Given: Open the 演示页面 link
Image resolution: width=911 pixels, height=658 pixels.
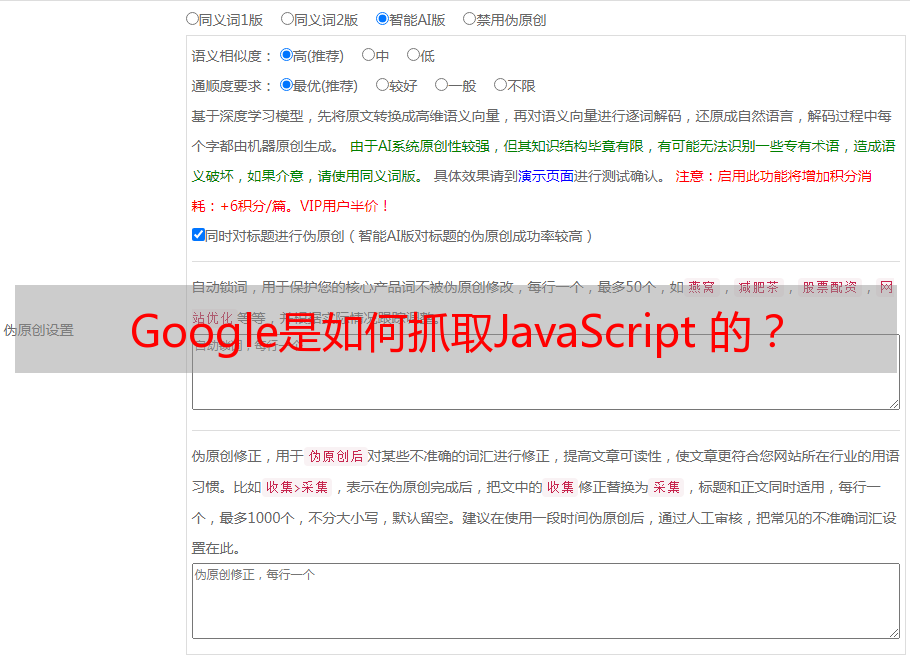Looking at the screenshot, I should point(545,176).
